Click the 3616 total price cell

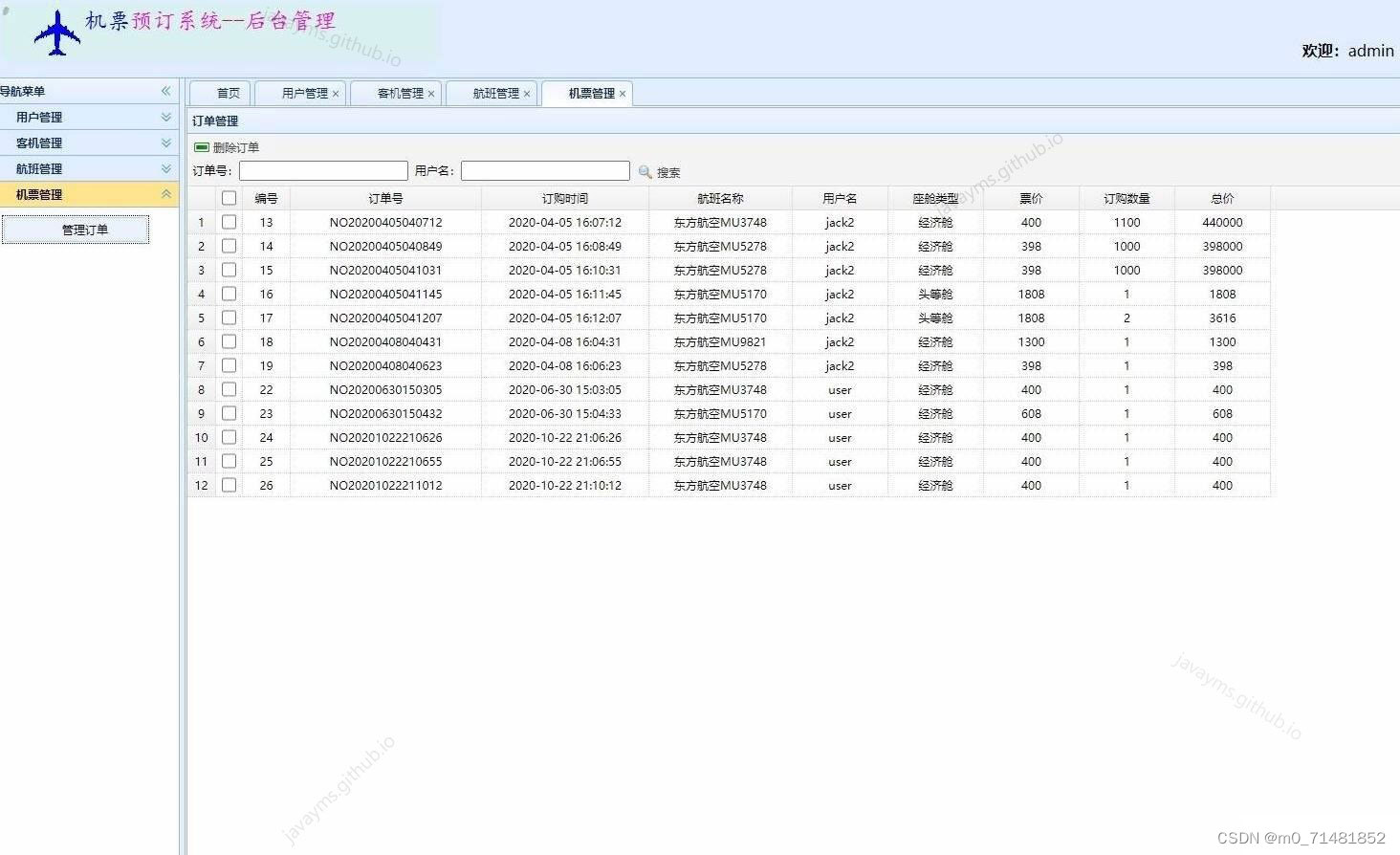(1222, 318)
